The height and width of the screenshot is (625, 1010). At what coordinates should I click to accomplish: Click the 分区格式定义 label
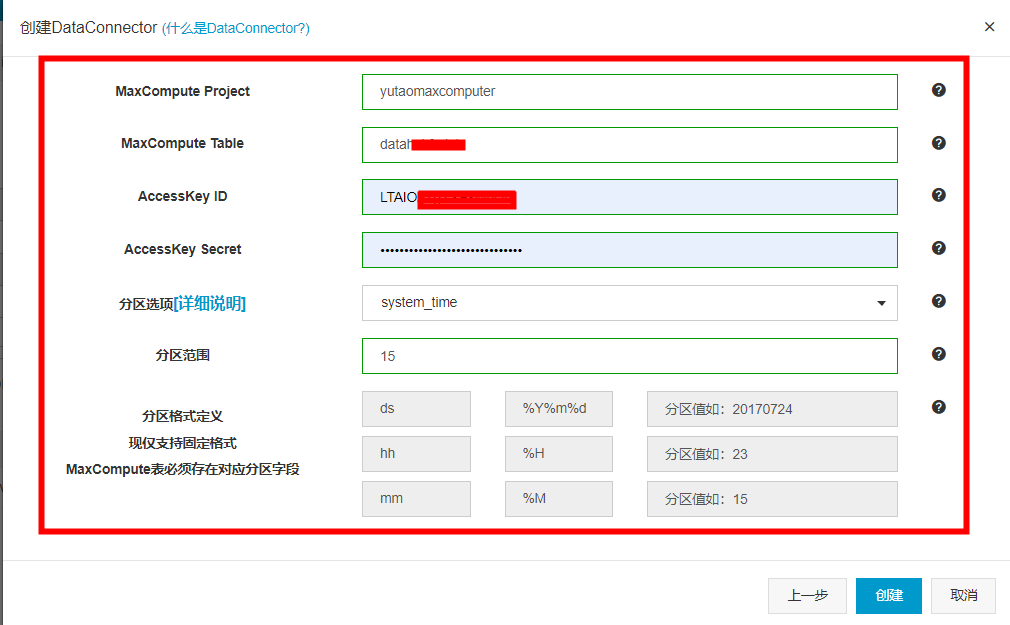[x=182, y=416]
